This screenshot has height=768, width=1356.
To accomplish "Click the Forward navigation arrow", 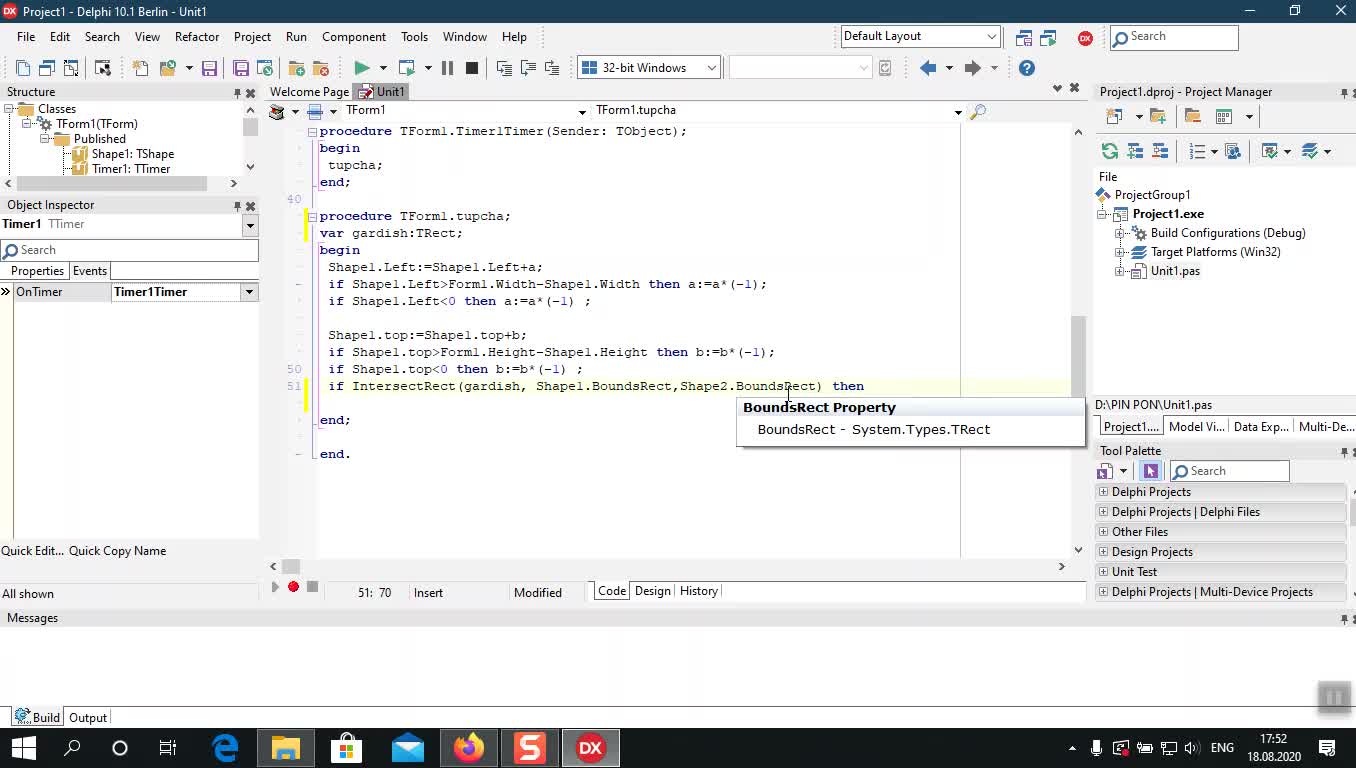I will tap(972, 68).
